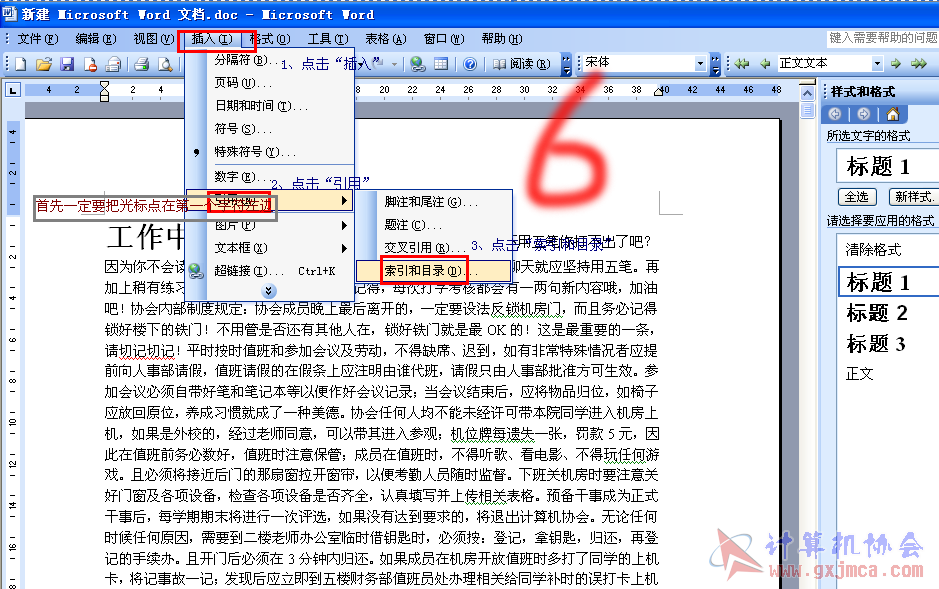The image size is (939, 589).
Task: Expand formatting toolbar options chevron
Action: coord(715,65)
